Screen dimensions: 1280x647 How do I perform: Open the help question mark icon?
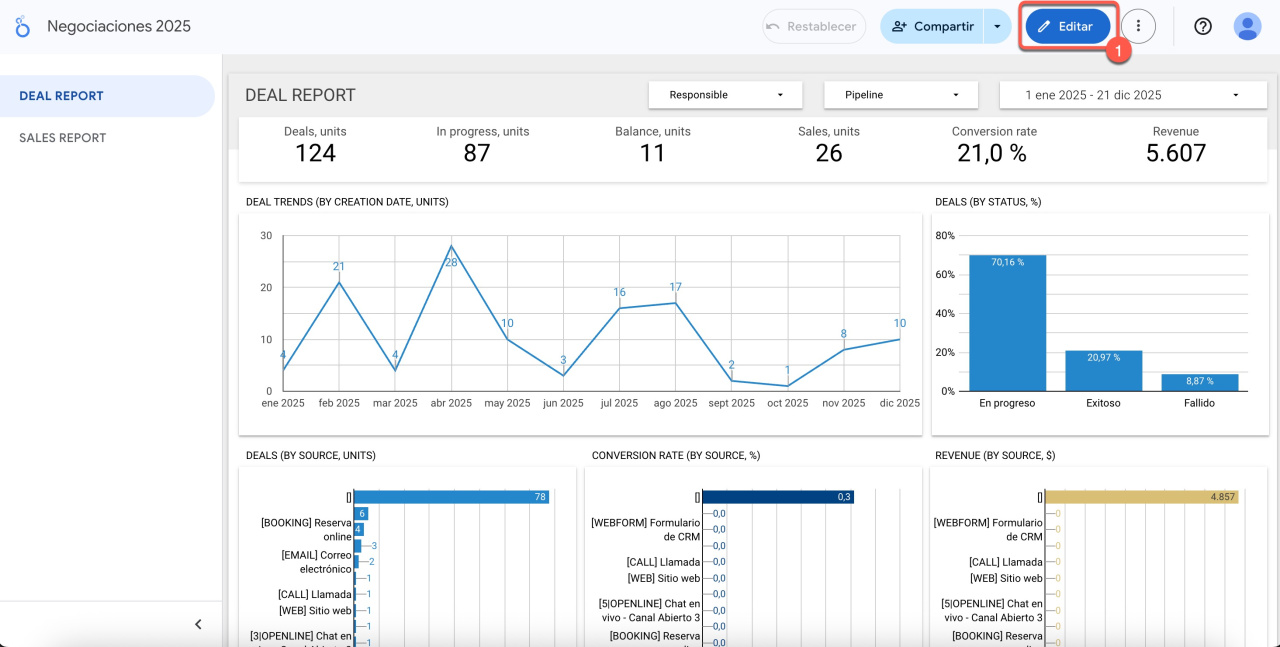[1203, 27]
